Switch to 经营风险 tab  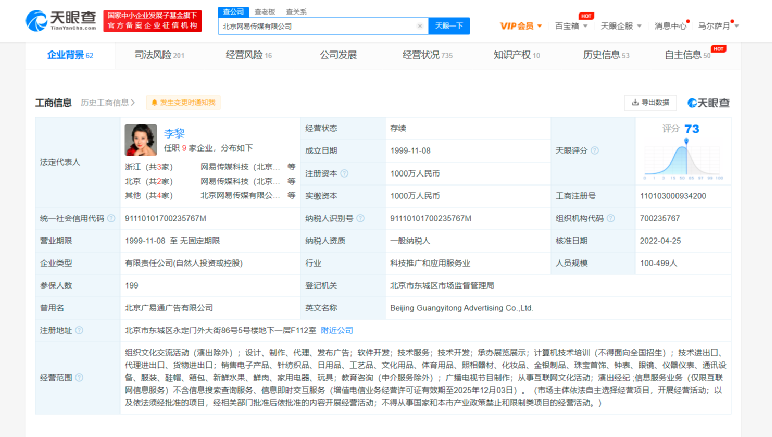[249, 55]
